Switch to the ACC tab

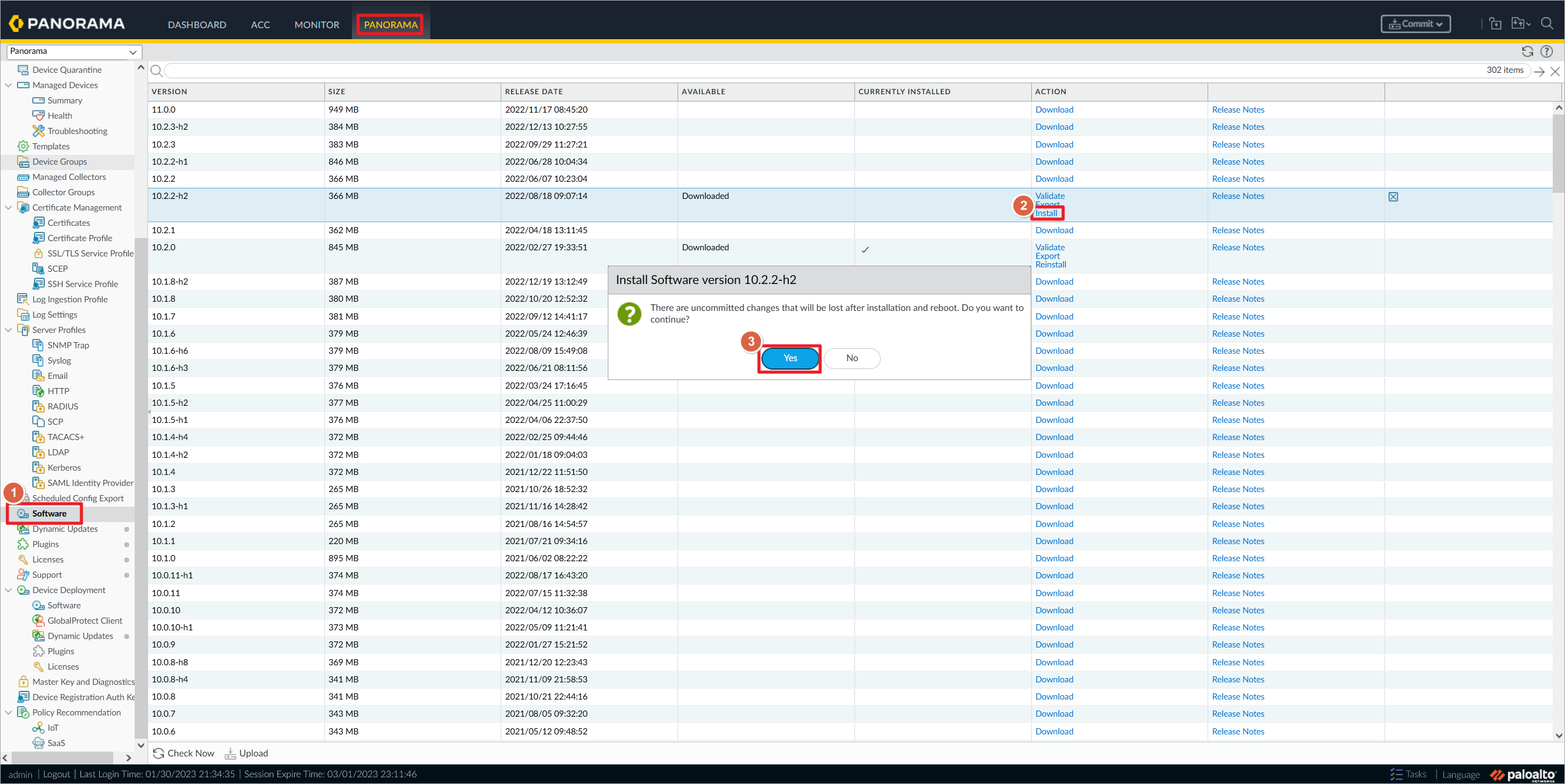click(x=260, y=24)
